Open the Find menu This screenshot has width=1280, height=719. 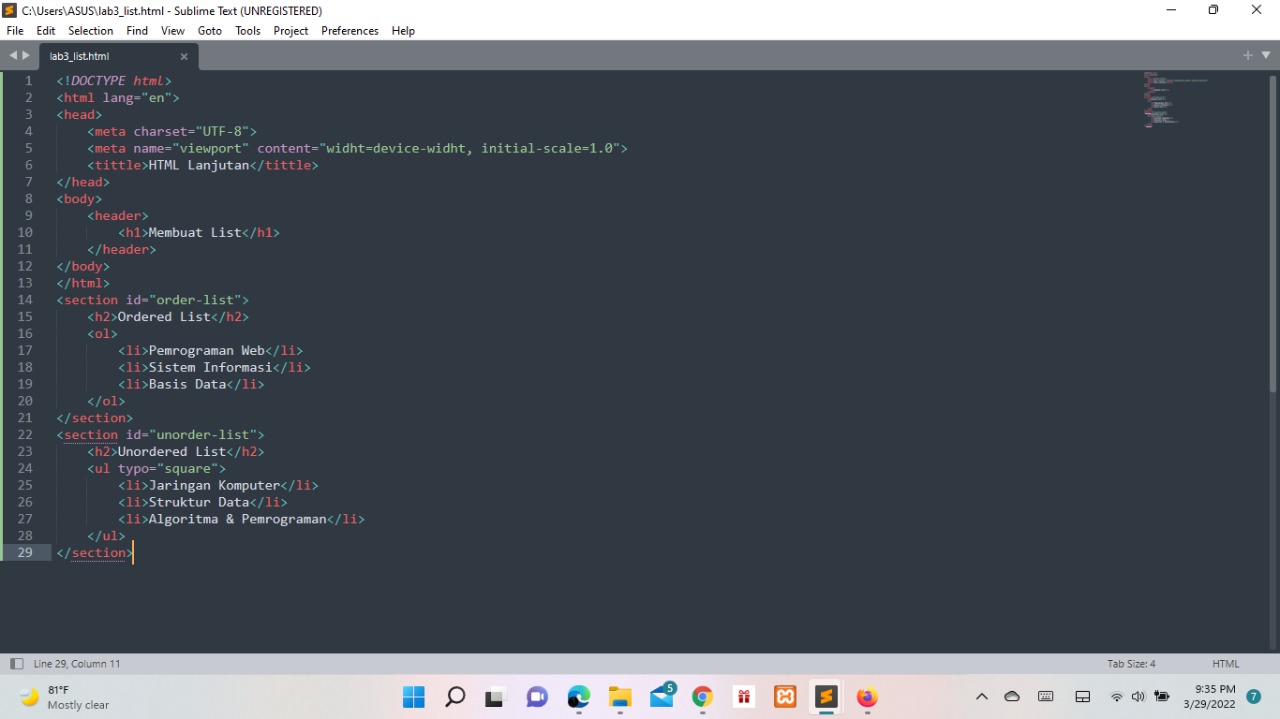(x=137, y=31)
